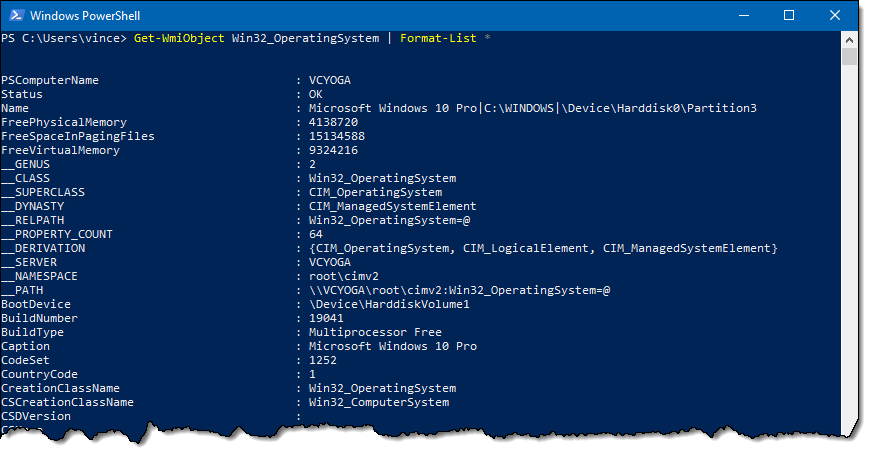This screenshot has height=460, width=869.
Task: Click the Format-List cmdlet in the command
Action: tap(438, 38)
